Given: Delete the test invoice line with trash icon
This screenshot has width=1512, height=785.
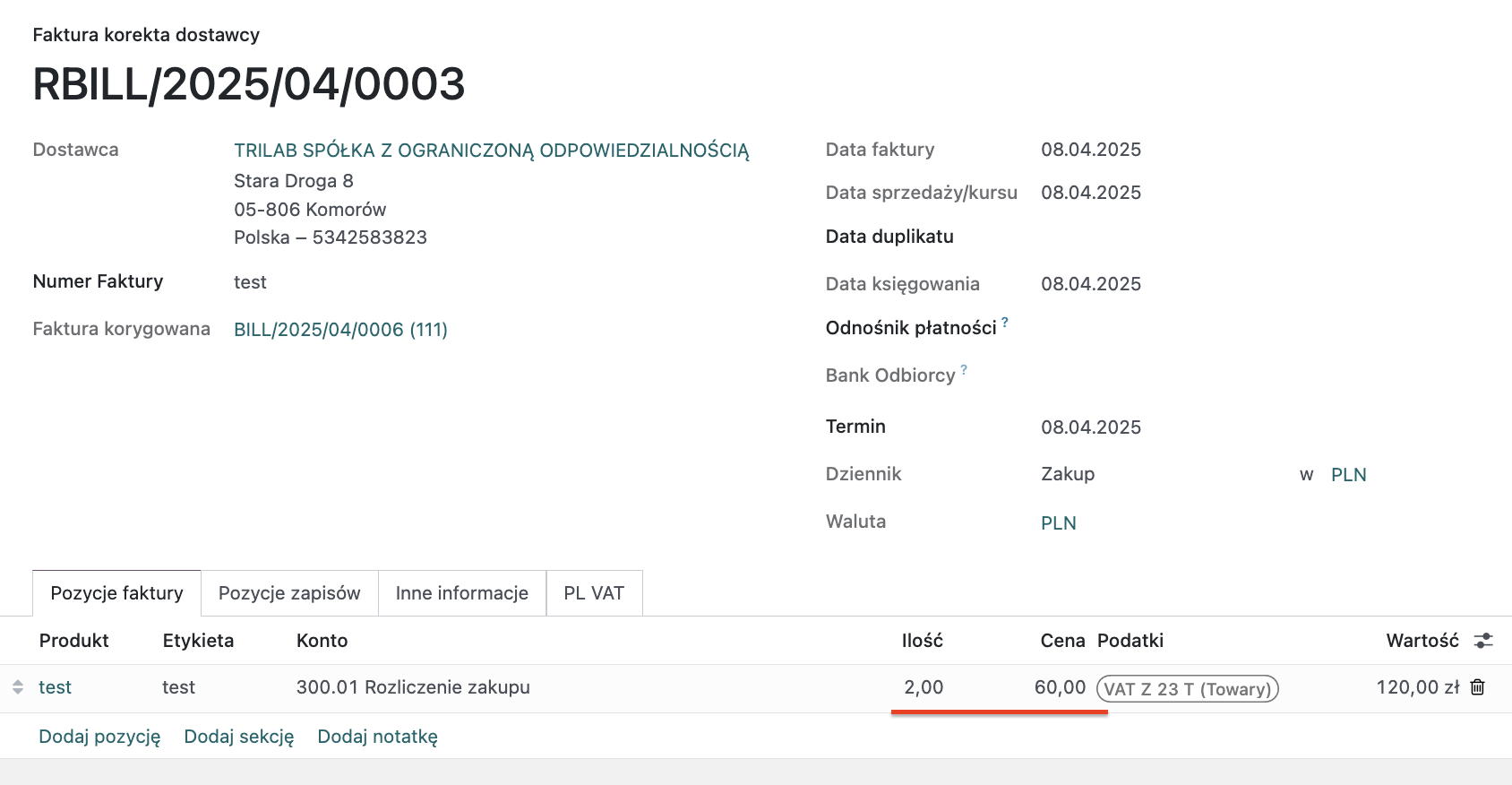Looking at the screenshot, I should coord(1477,687).
